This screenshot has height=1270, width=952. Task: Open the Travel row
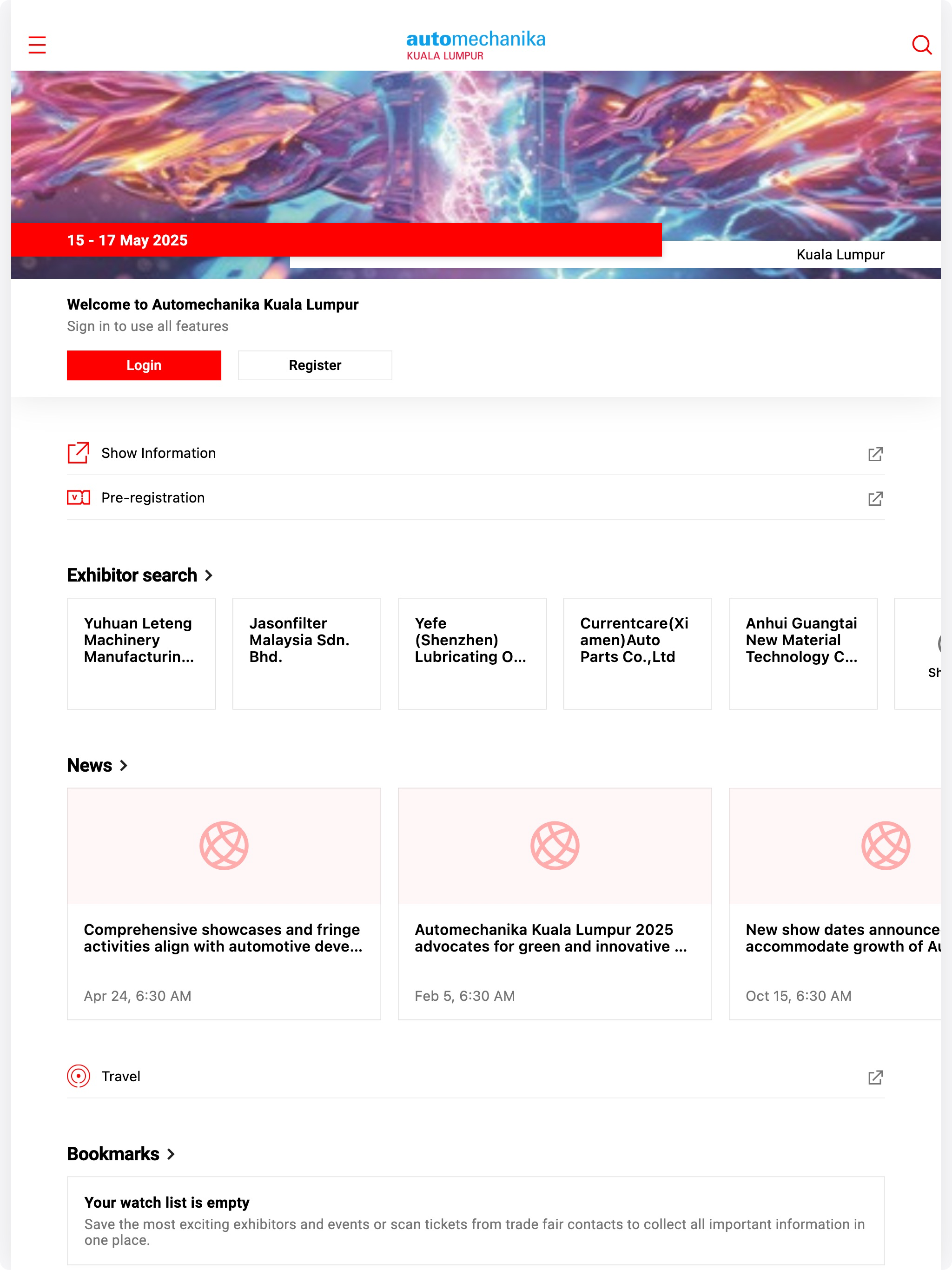click(476, 1077)
